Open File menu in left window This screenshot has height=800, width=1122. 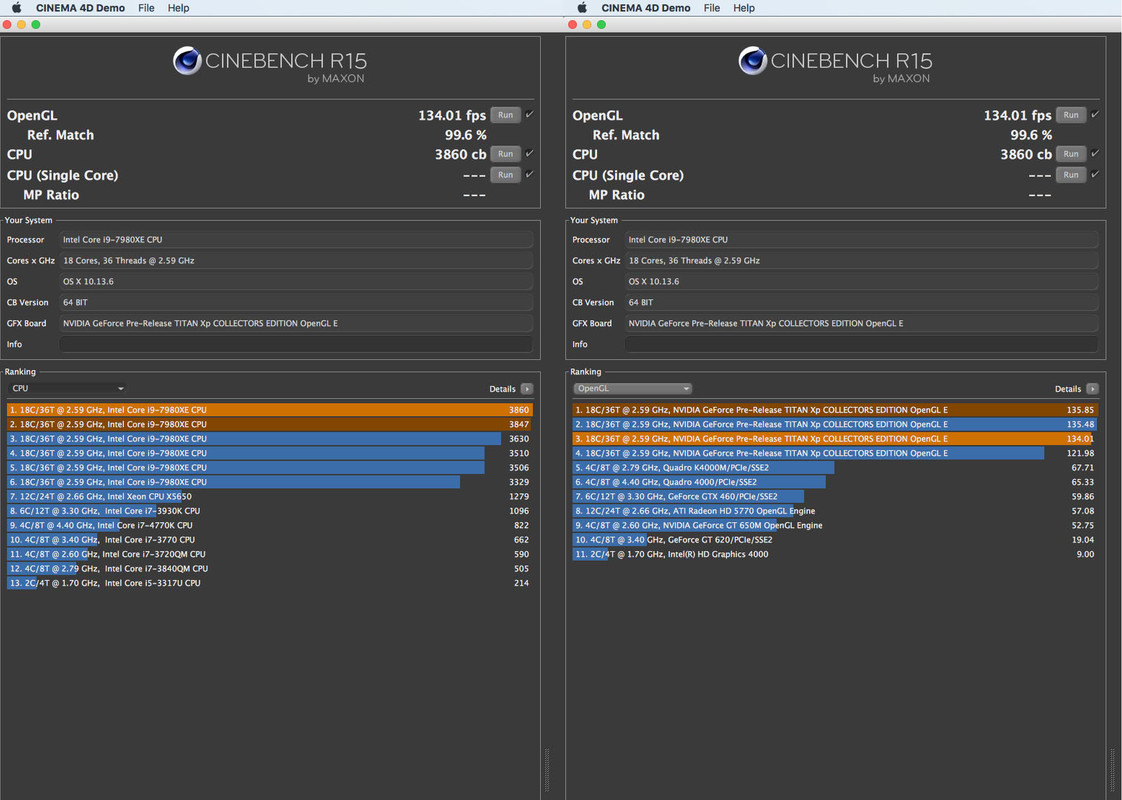tap(146, 8)
